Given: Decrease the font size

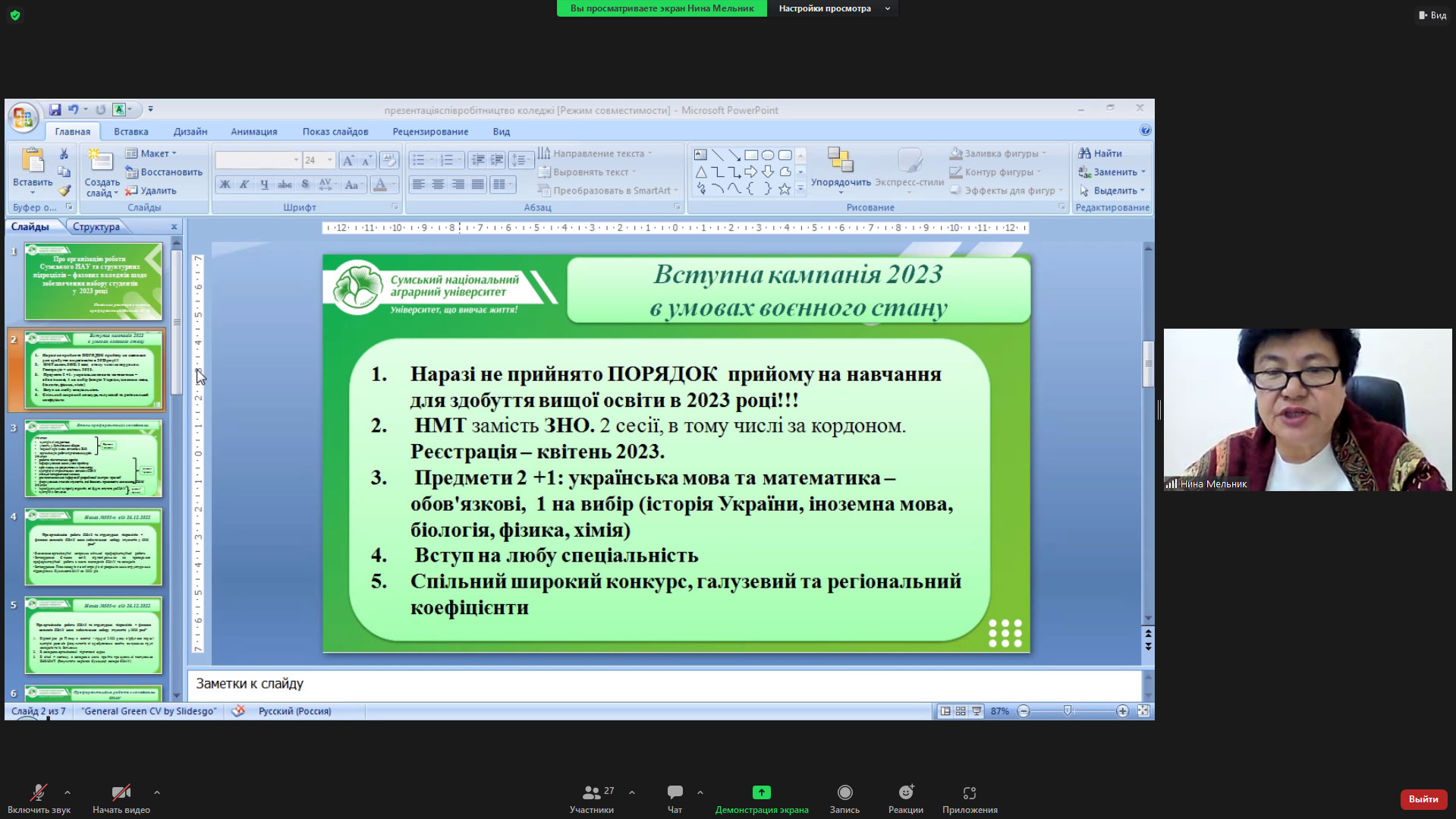Looking at the screenshot, I should coord(366,160).
